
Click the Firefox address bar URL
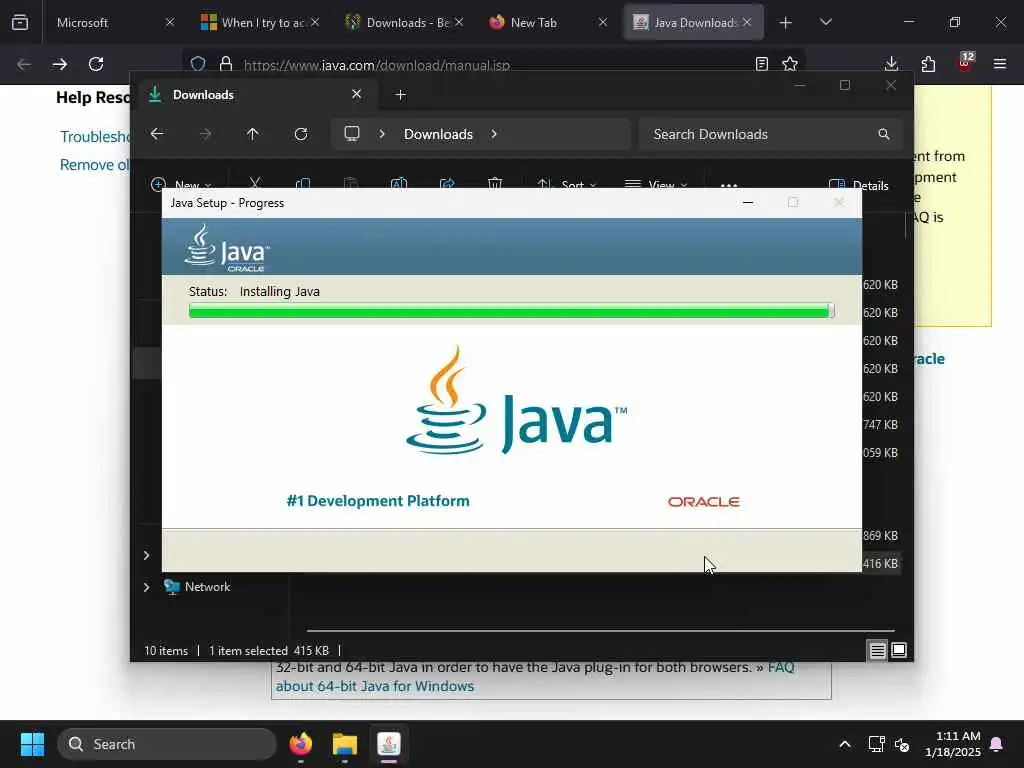tap(377, 65)
